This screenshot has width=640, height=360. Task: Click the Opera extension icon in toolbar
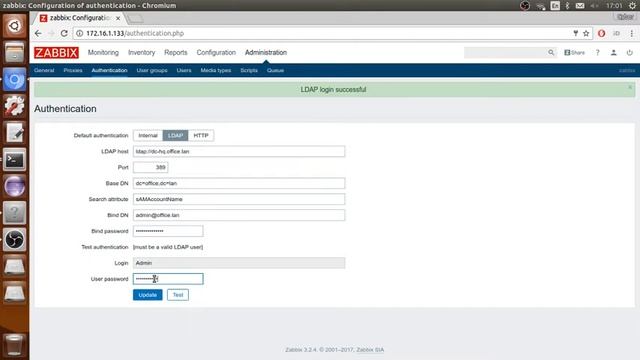pyautogui.click(x=601, y=33)
